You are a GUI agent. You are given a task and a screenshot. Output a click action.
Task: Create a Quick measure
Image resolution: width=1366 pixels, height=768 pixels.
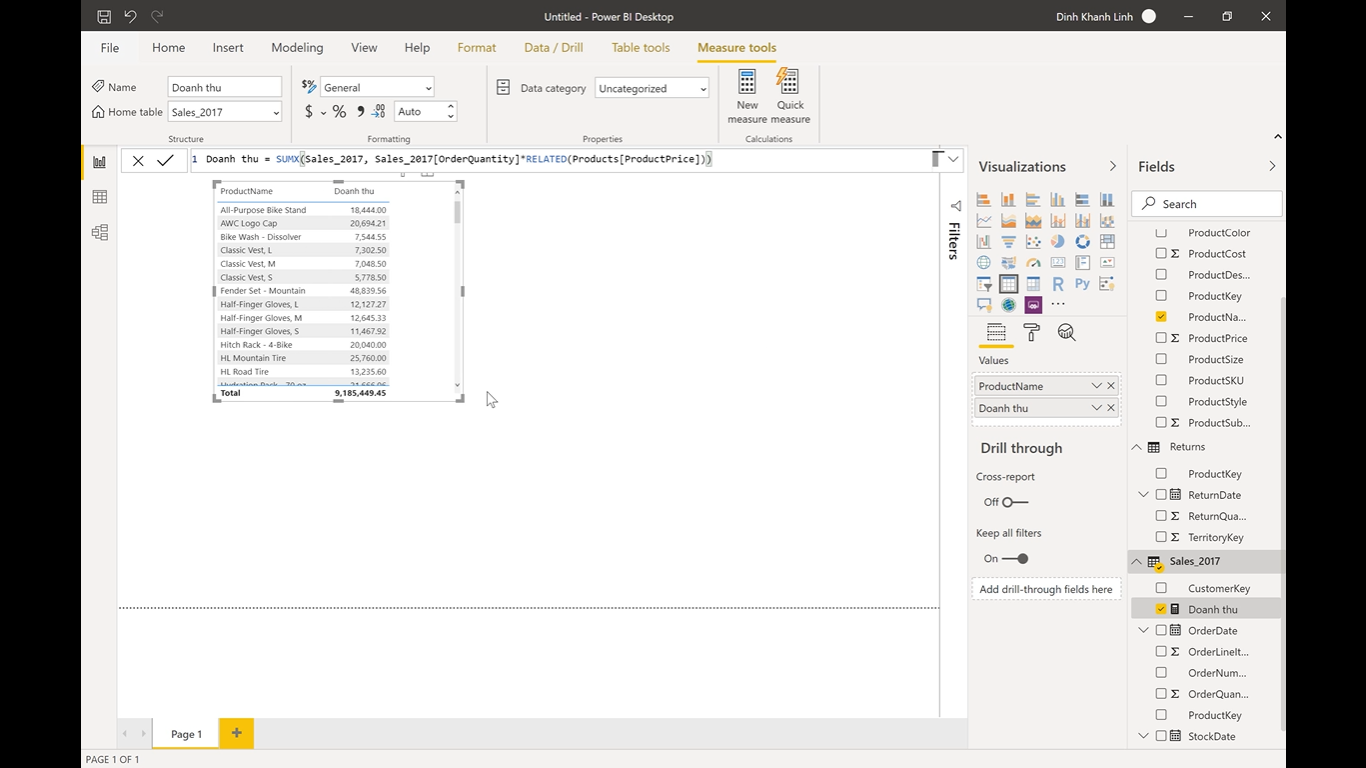point(790,97)
